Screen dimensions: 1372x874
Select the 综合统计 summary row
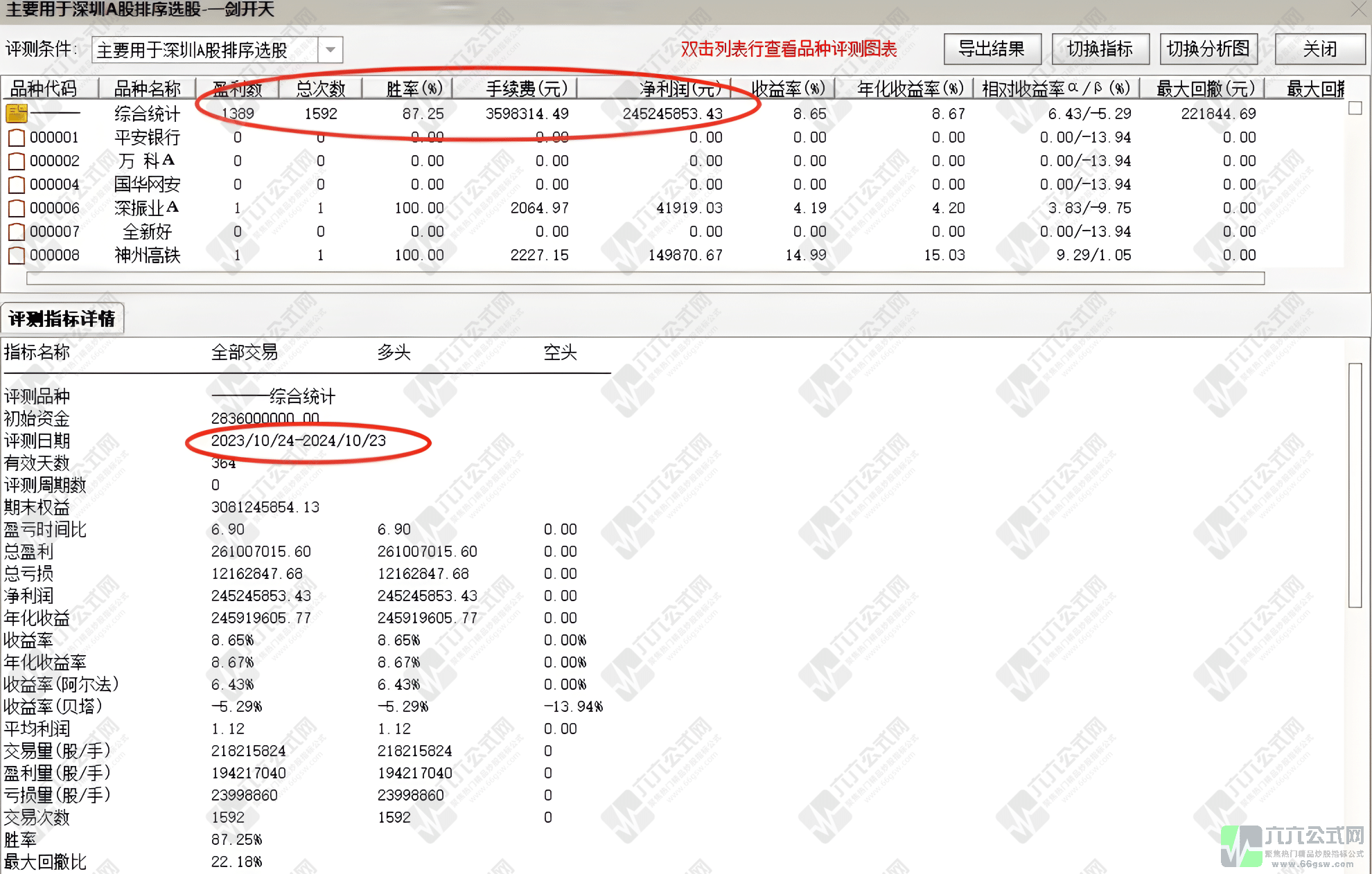(x=147, y=114)
